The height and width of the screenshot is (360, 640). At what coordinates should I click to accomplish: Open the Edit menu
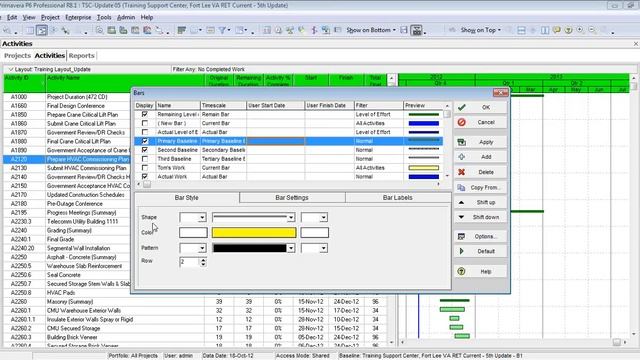pyautogui.click(x=12, y=18)
